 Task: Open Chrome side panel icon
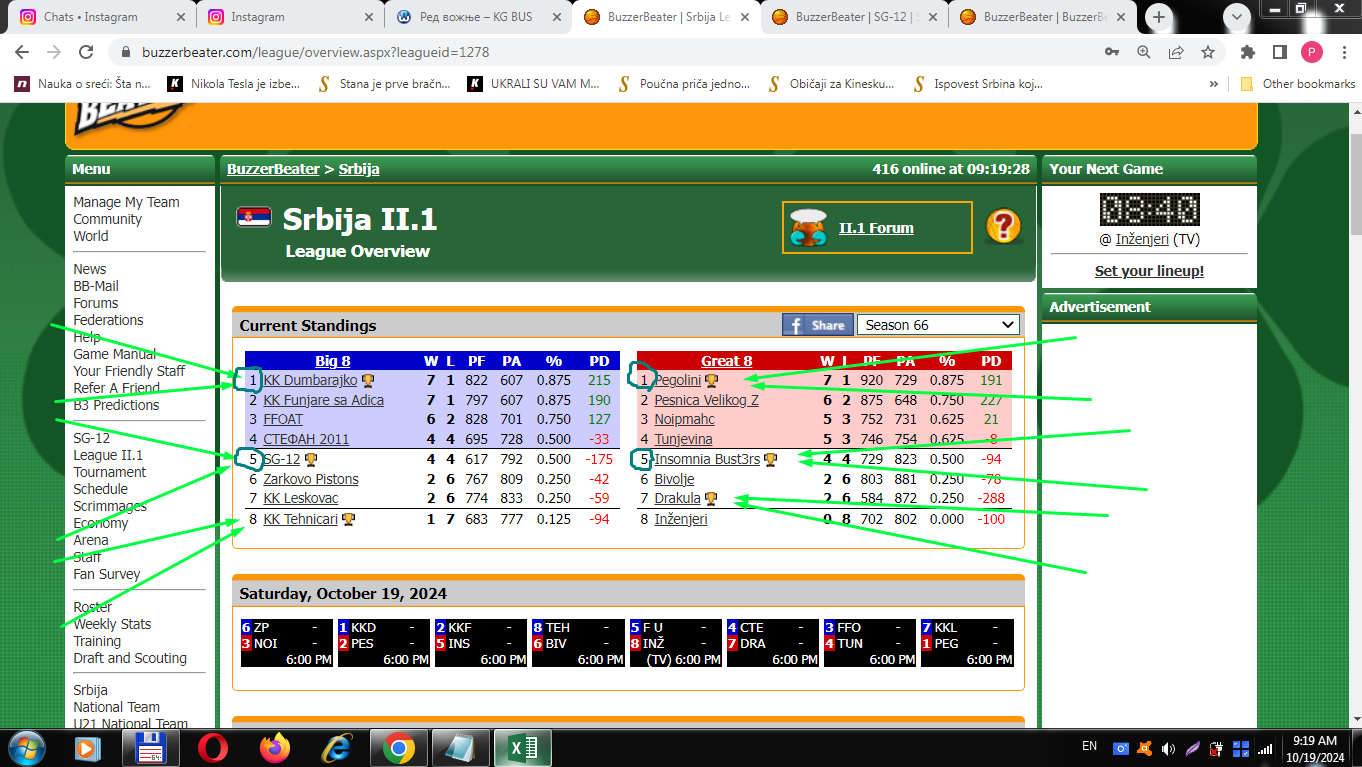coord(1279,52)
